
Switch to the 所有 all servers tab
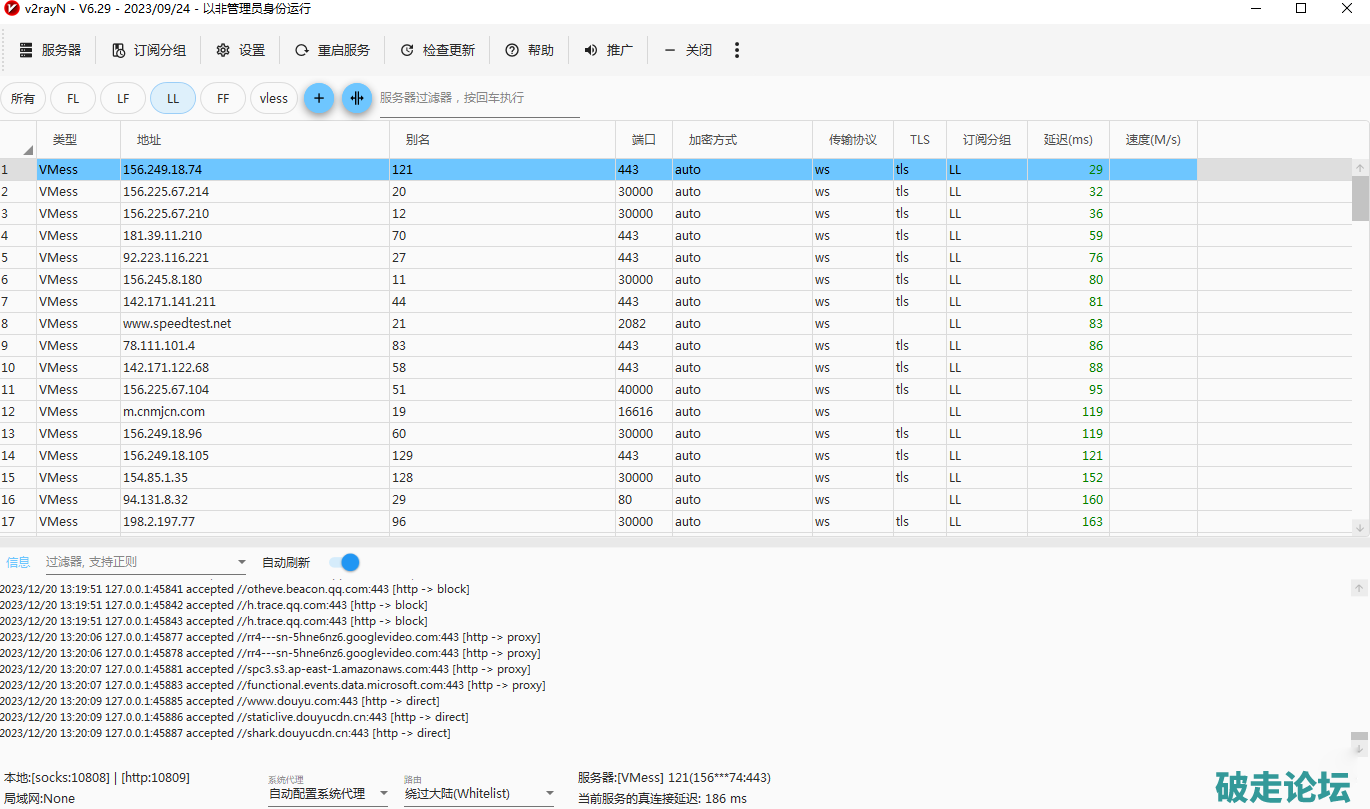pos(23,98)
